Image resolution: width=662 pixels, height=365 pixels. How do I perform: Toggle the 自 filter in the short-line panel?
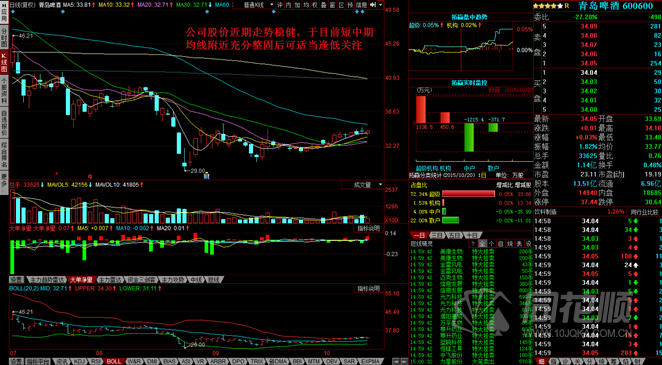(x=500, y=243)
